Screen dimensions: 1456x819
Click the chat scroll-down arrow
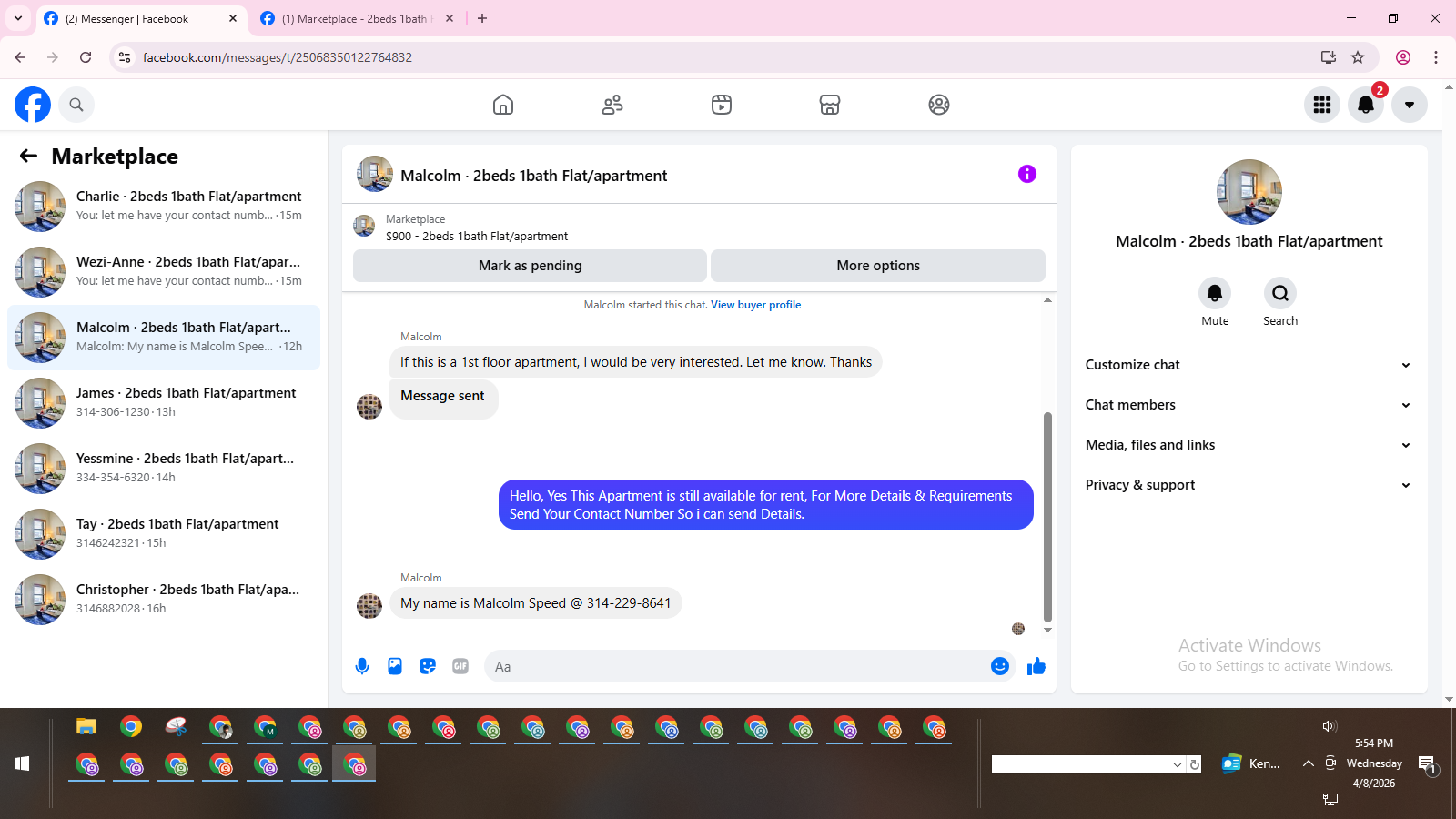[1047, 630]
